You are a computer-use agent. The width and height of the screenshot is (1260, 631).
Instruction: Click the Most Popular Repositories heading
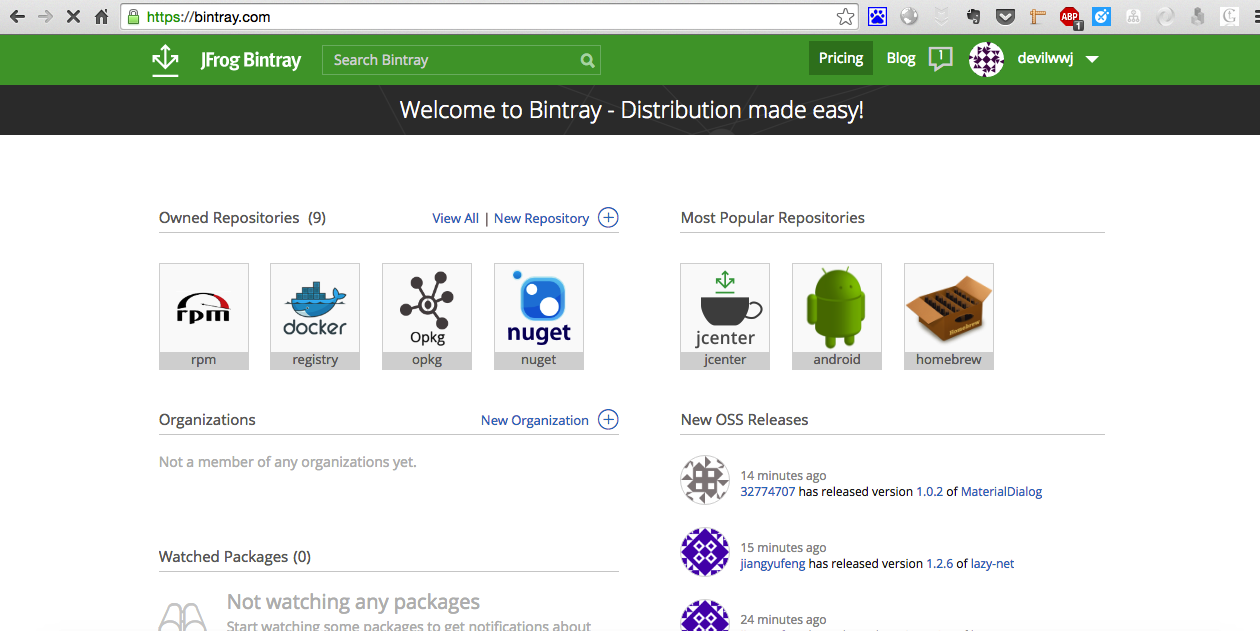click(x=773, y=217)
